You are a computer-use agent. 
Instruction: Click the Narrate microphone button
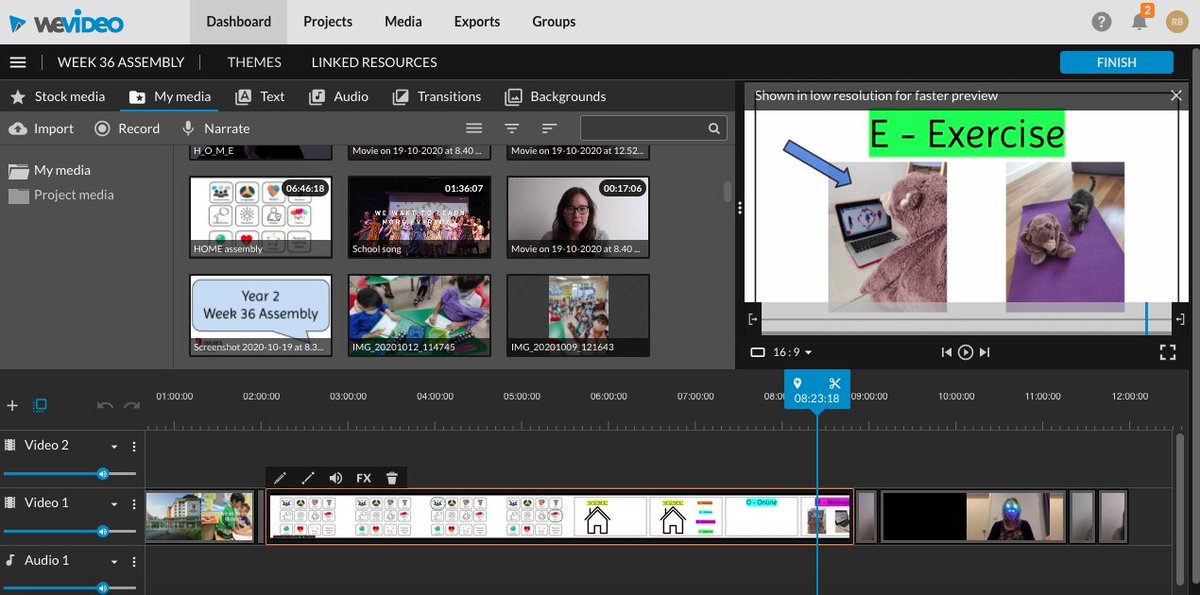click(x=215, y=128)
